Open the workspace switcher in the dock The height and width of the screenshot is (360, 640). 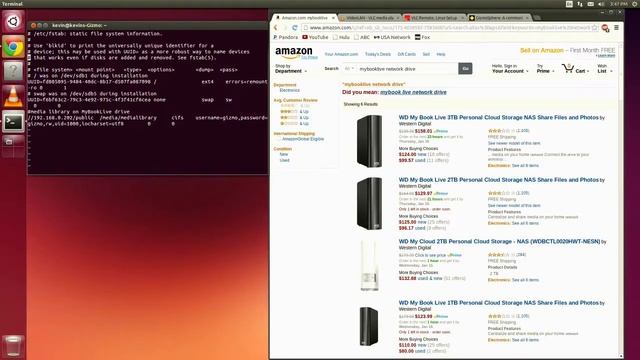click(x=13, y=147)
